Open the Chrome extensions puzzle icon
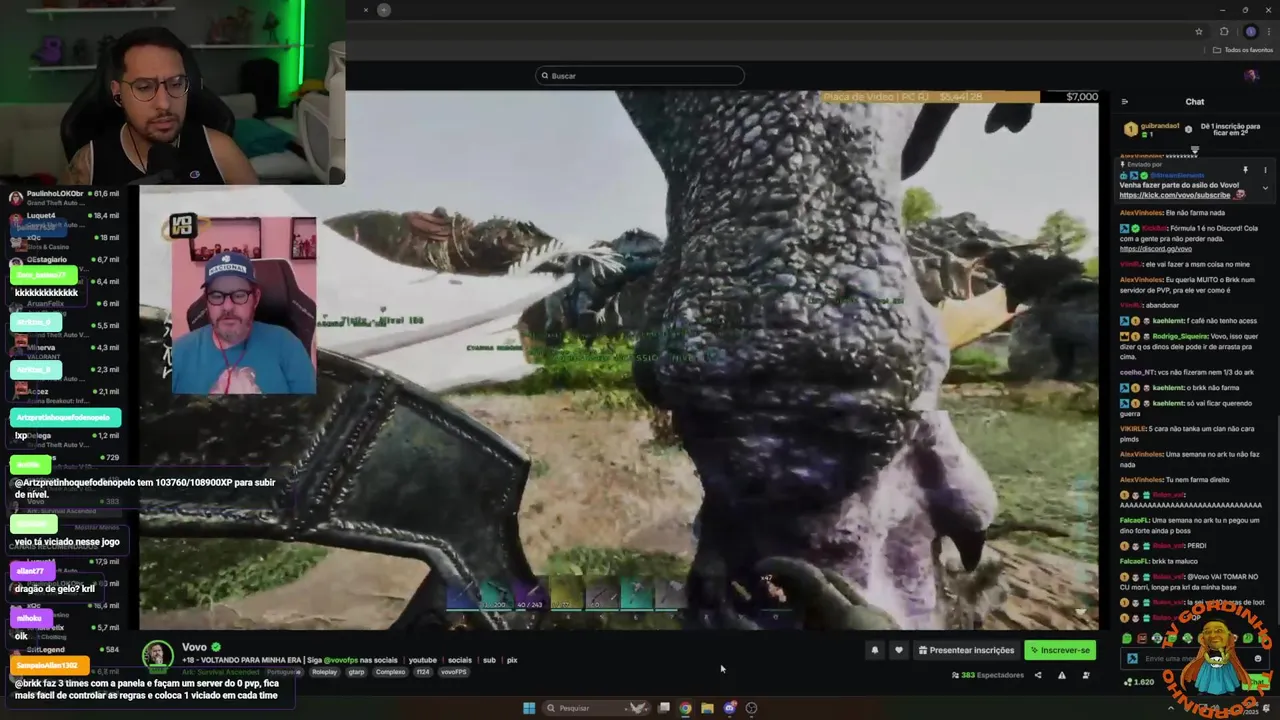Screen dimensions: 1280x720 (x=1224, y=31)
